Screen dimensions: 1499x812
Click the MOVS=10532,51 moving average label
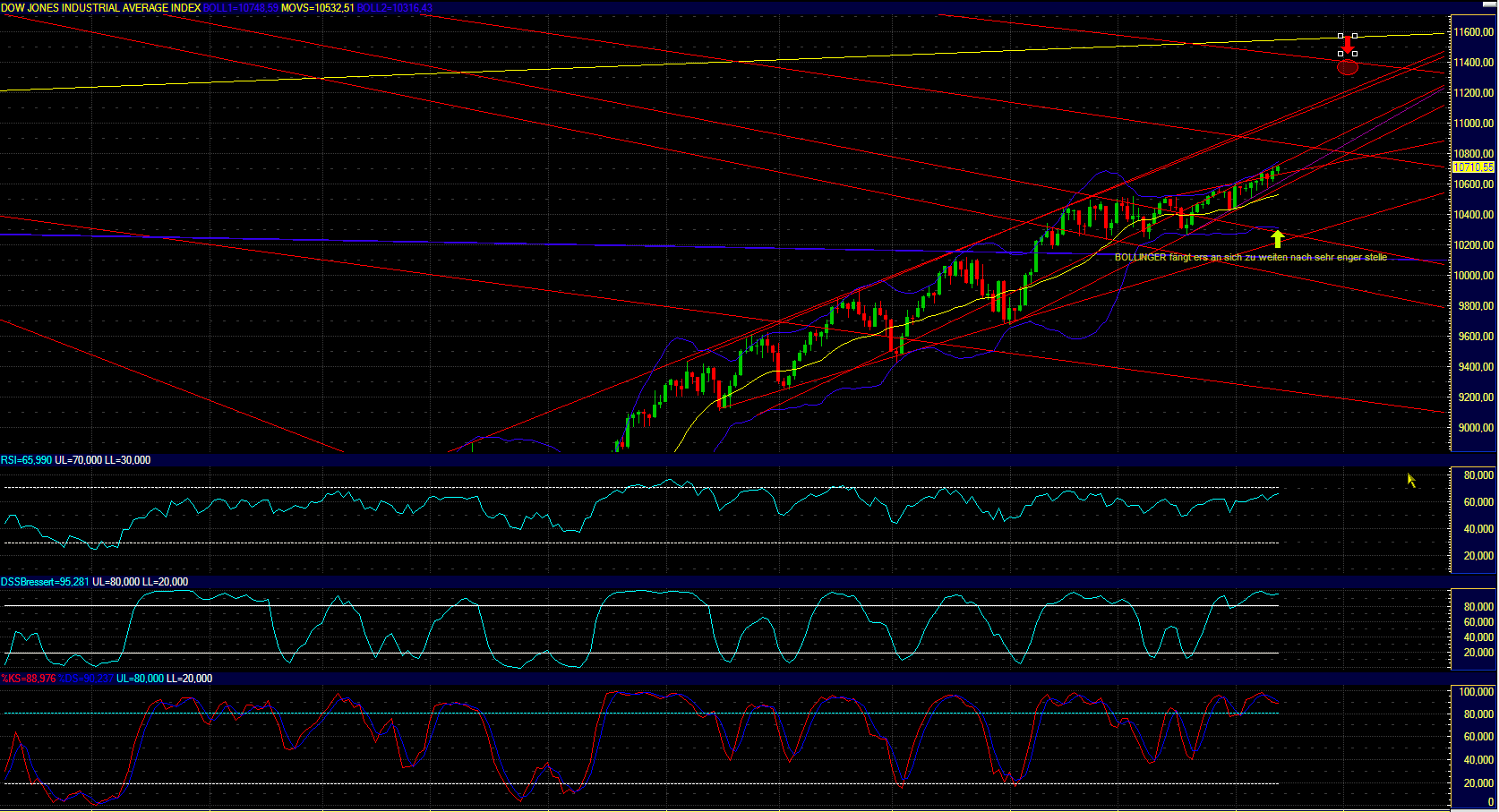coord(318,8)
